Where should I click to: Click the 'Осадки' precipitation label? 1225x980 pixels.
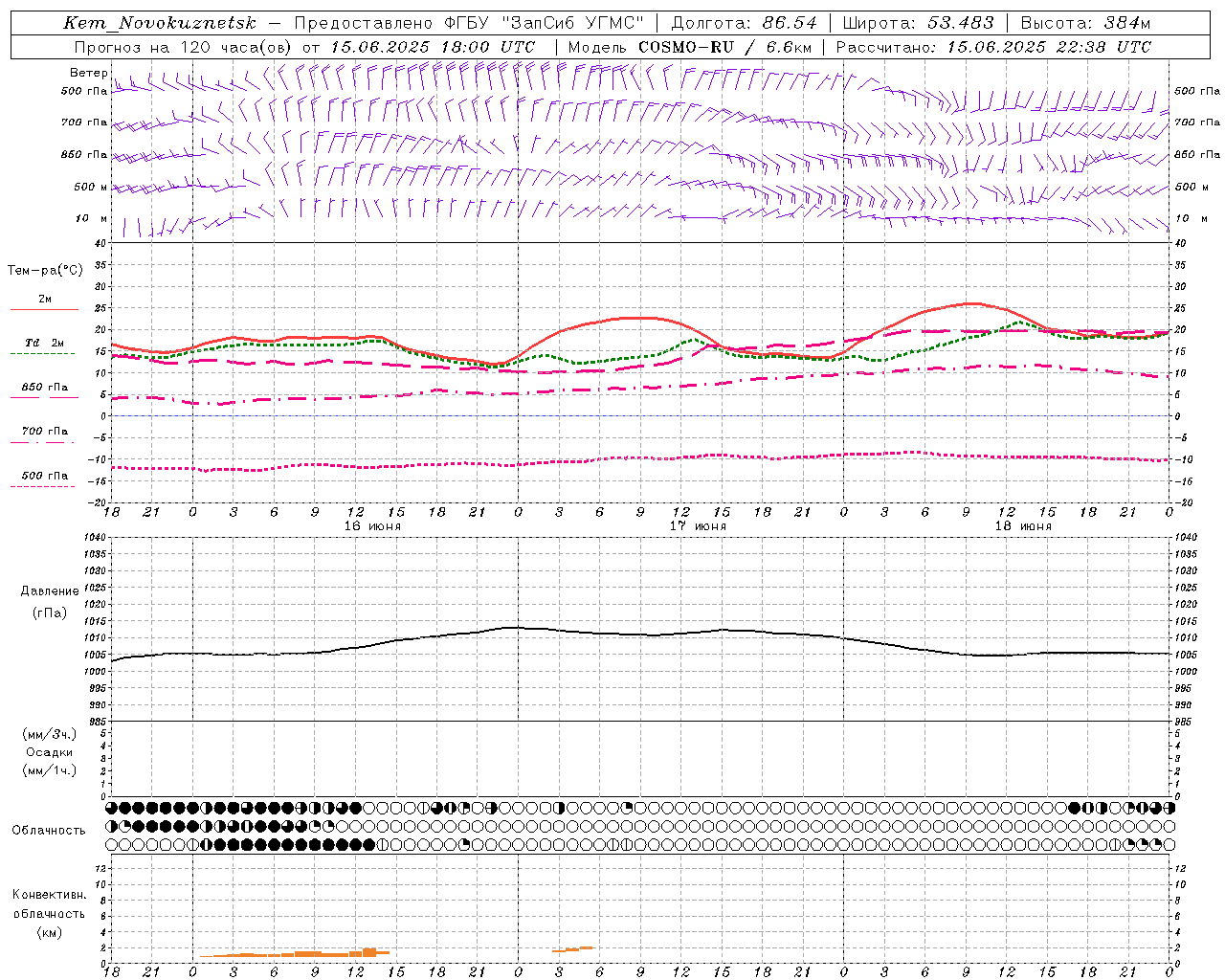50,752
